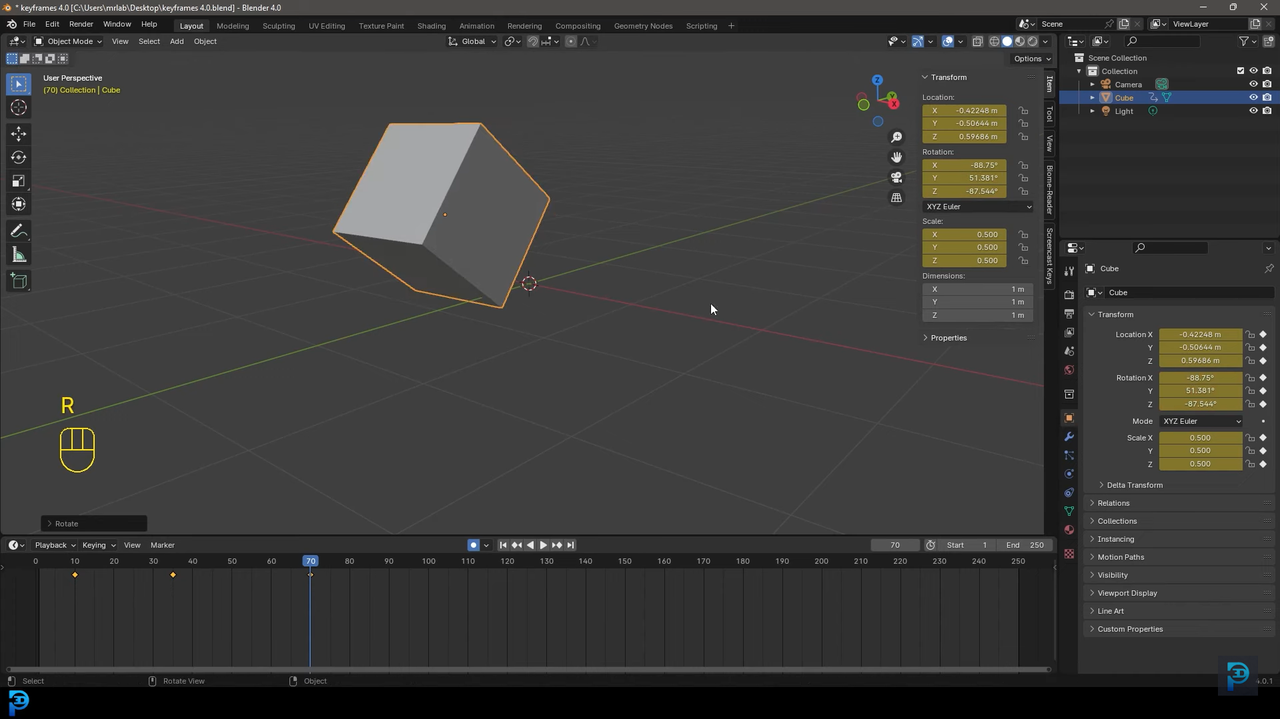Open the timeline Marker menu
Screen dimensions: 1280x719
pos(162,545)
